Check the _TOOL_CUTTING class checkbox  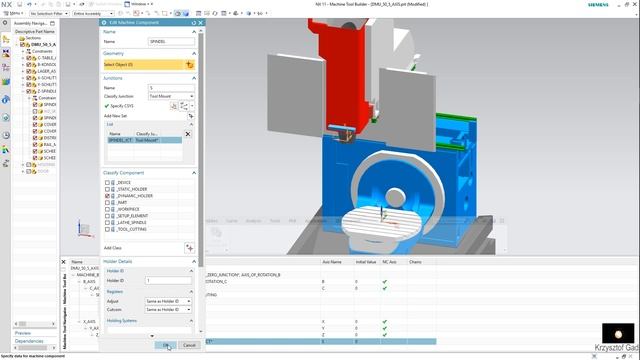107,229
